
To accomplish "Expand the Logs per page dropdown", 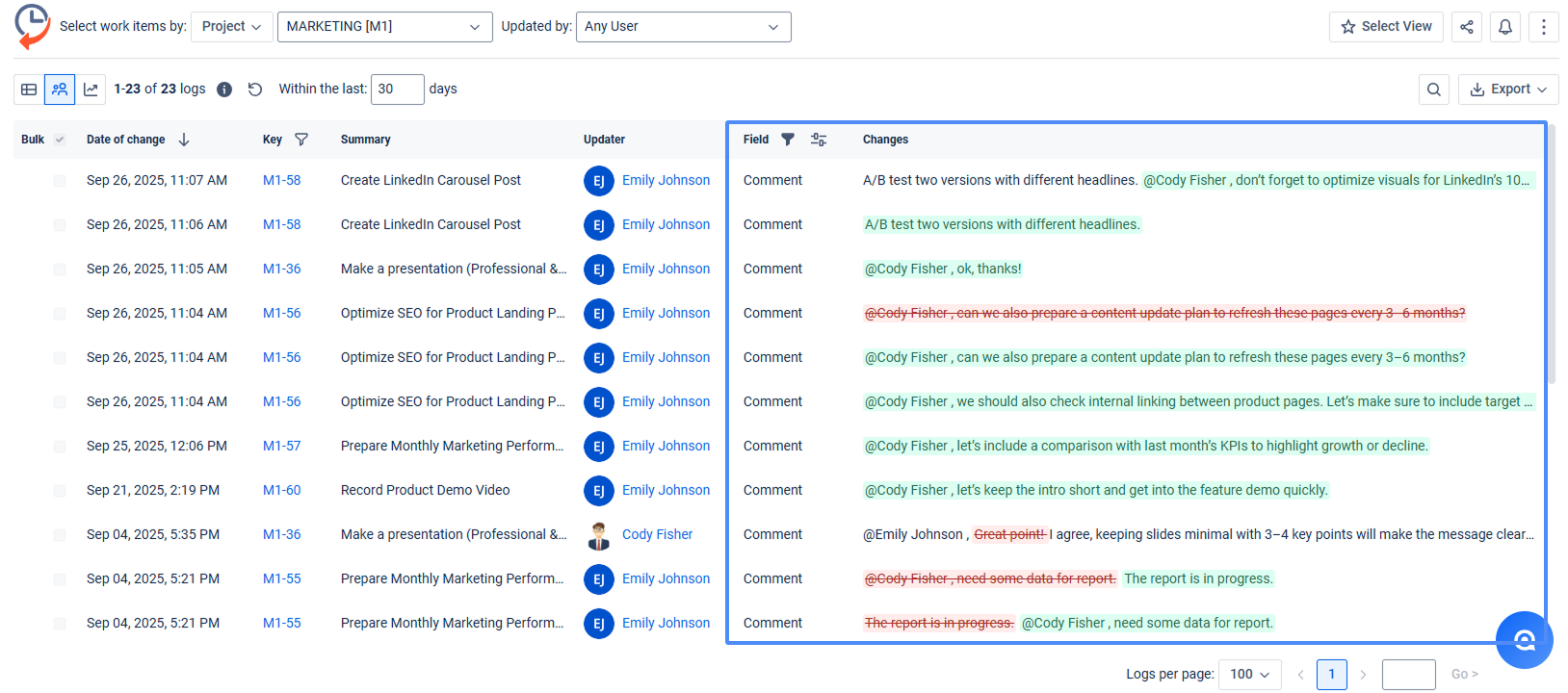I will pos(1249,674).
